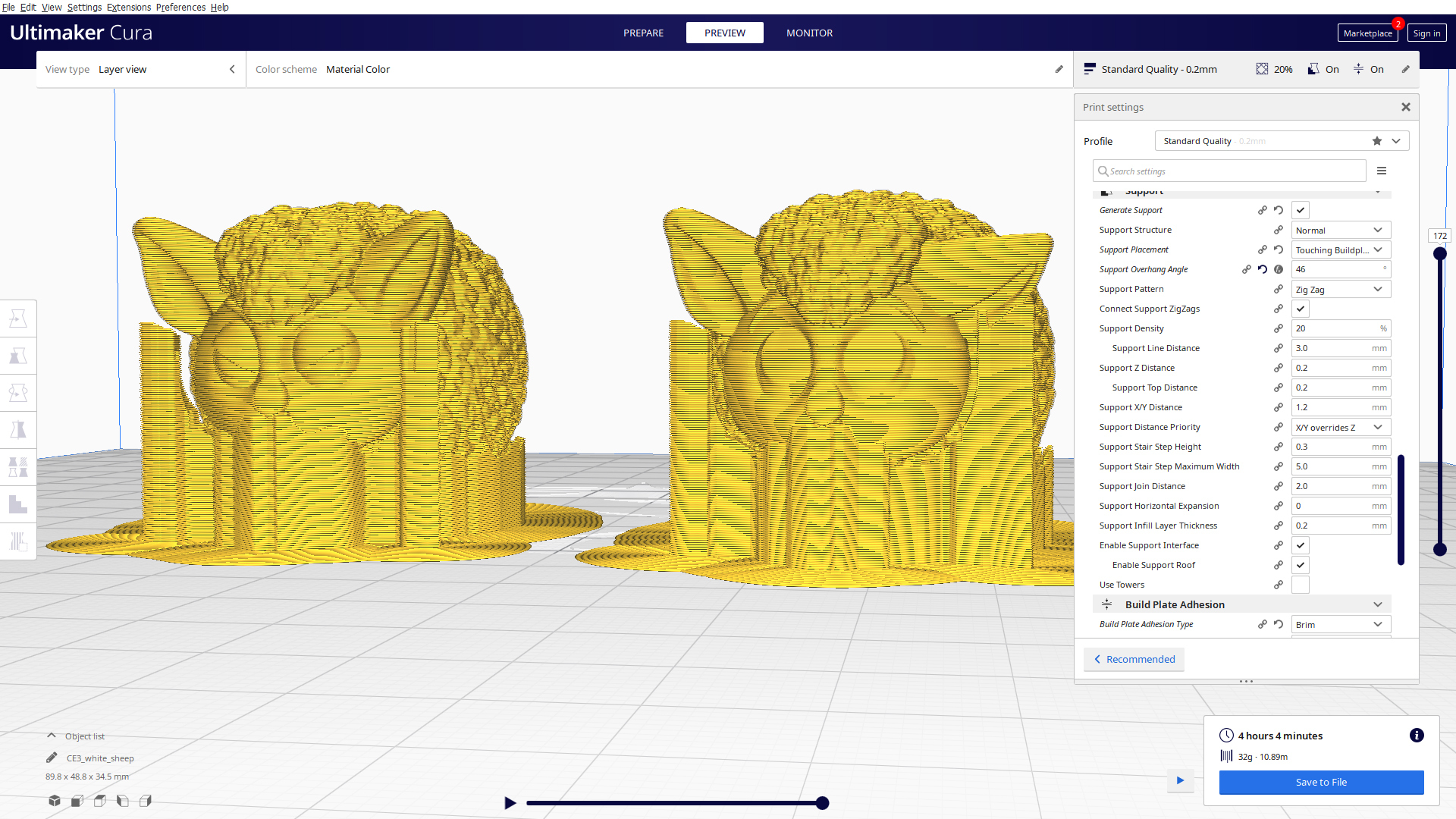Click the Recommended settings button

(x=1134, y=659)
